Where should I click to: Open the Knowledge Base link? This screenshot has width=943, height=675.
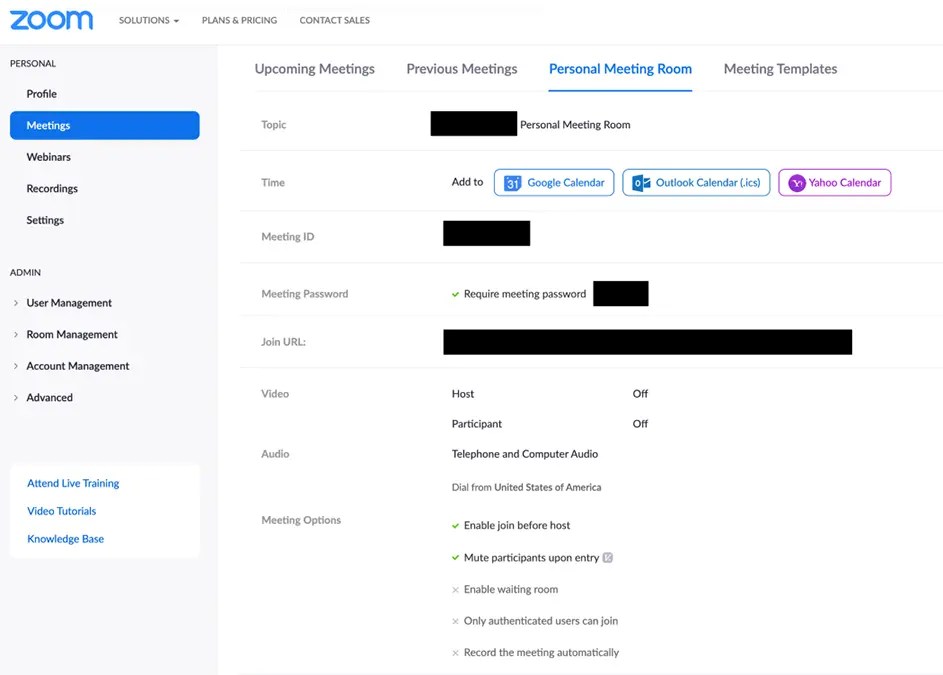click(65, 538)
